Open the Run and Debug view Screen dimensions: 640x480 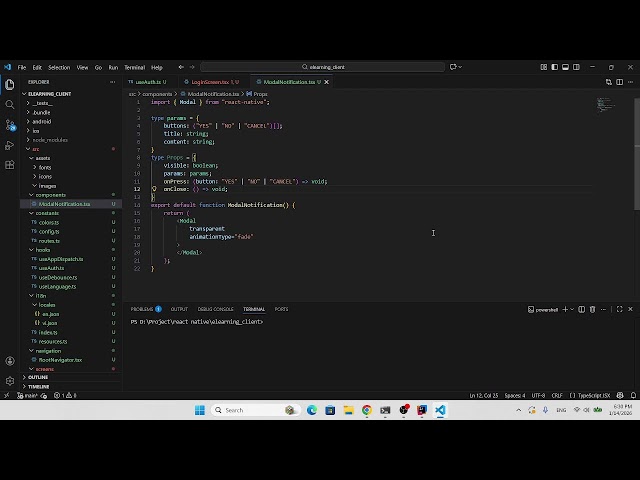10,145
